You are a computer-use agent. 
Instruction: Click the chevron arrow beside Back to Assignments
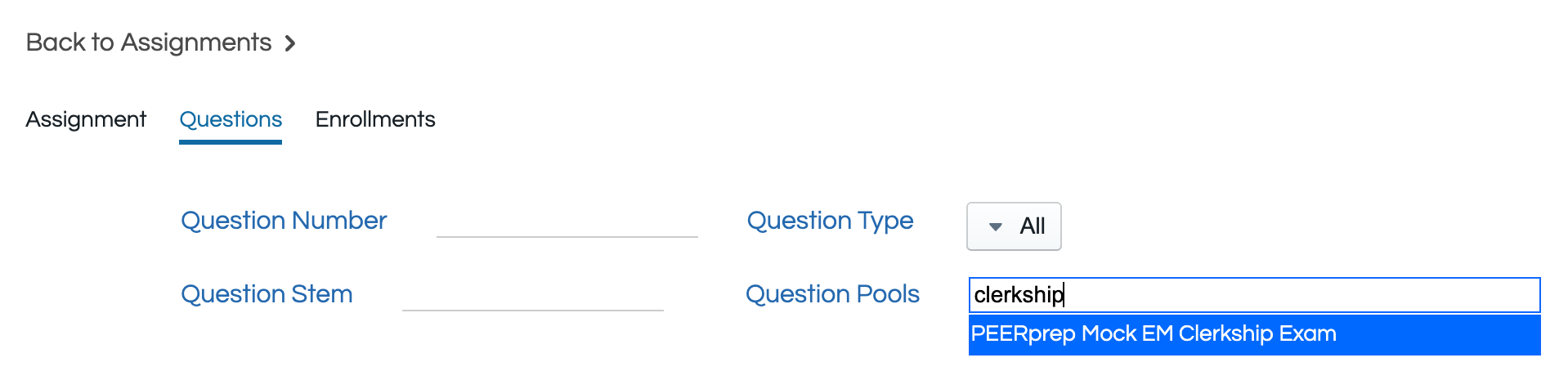click(x=290, y=43)
